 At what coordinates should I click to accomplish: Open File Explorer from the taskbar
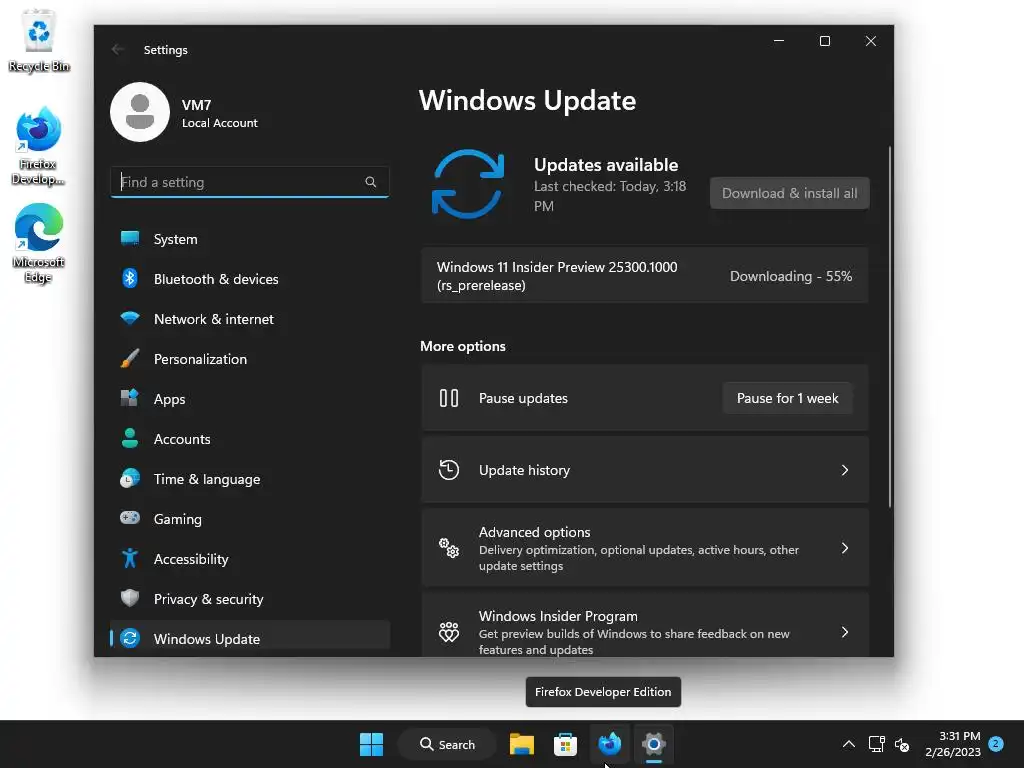pos(522,744)
